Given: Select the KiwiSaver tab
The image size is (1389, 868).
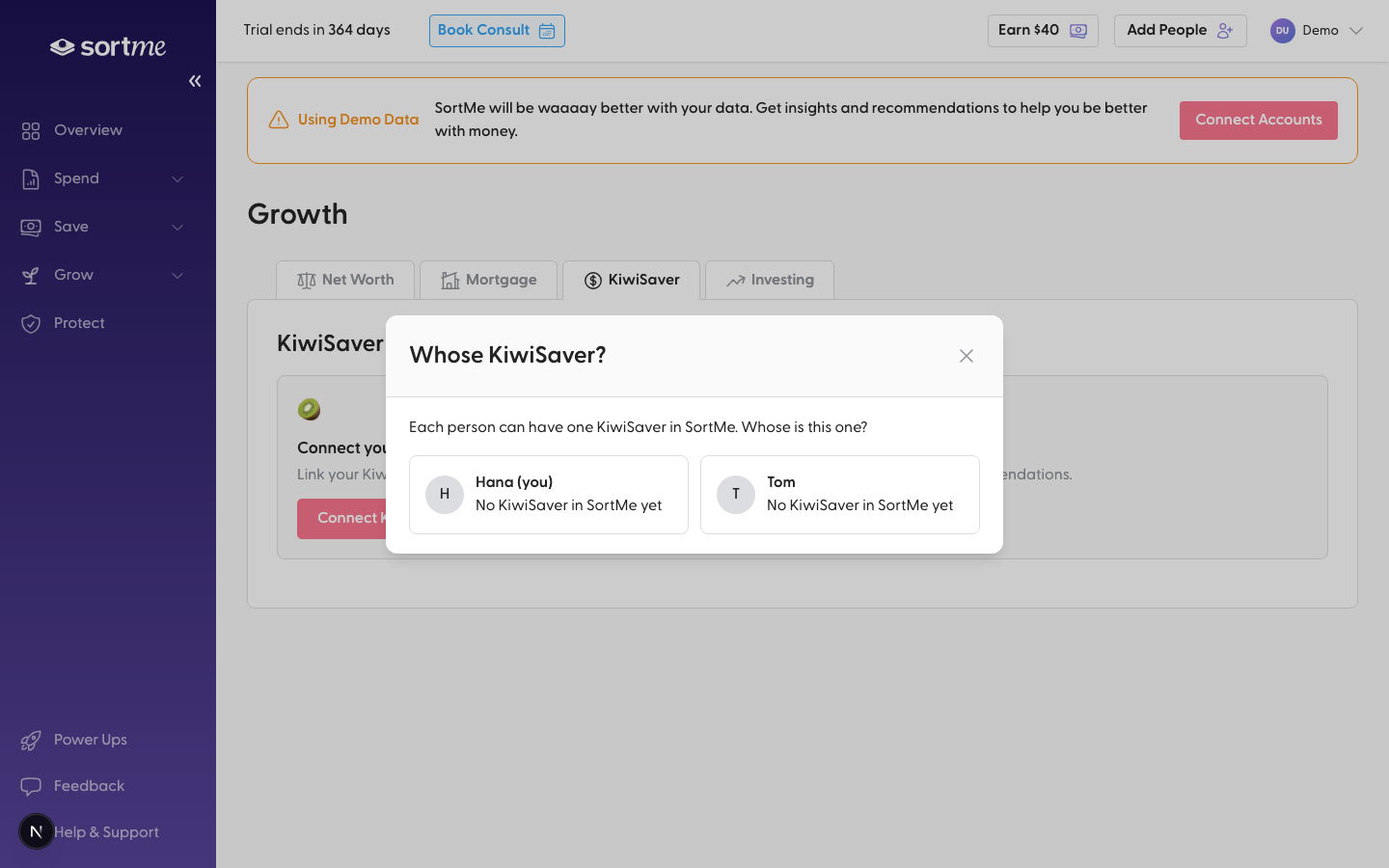Looking at the screenshot, I should 632,280.
